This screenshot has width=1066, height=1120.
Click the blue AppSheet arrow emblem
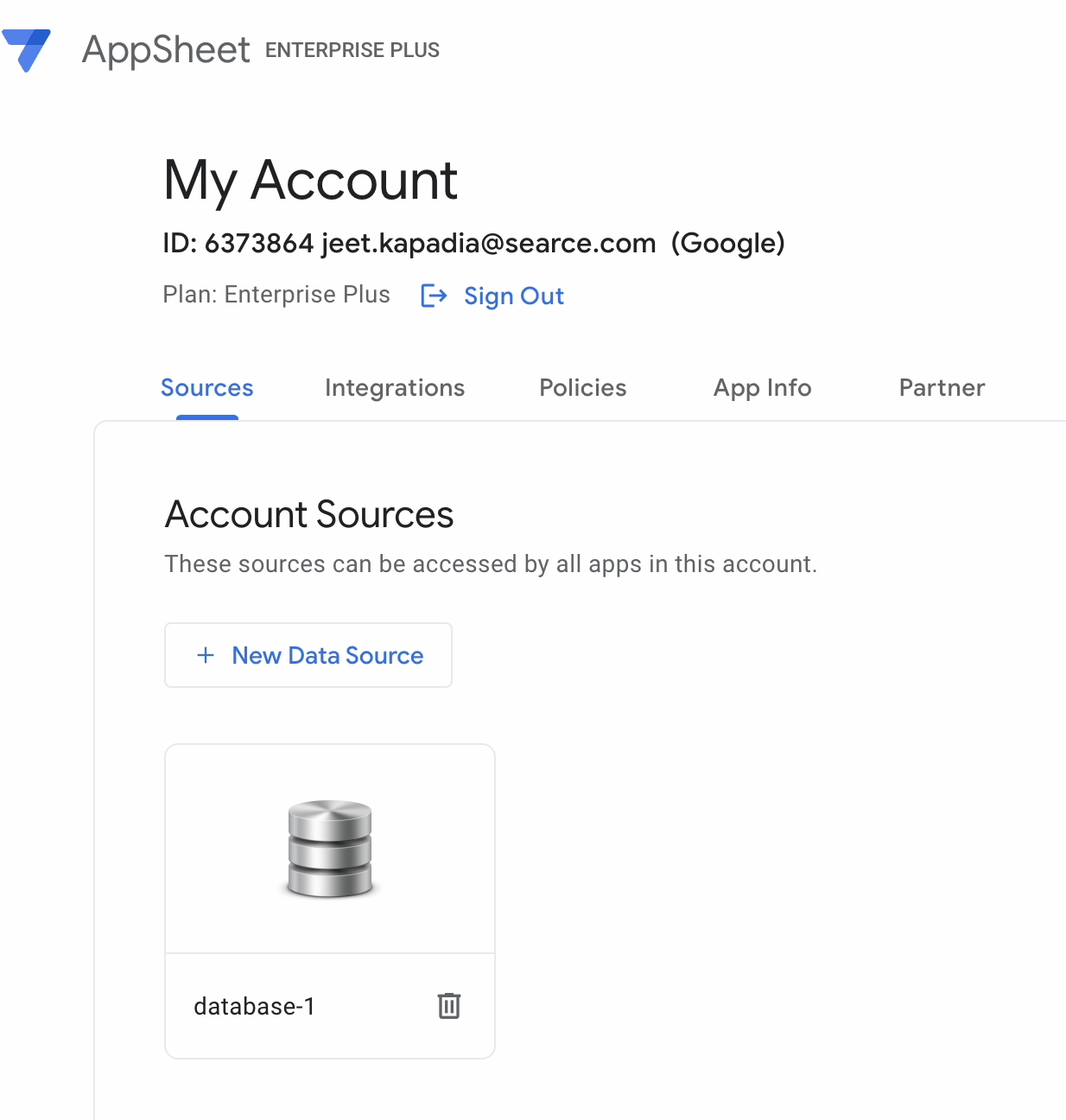(28, 49)
